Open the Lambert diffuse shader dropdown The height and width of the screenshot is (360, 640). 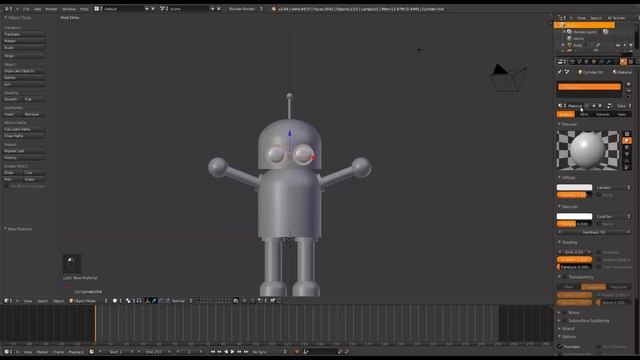[613, 188]
